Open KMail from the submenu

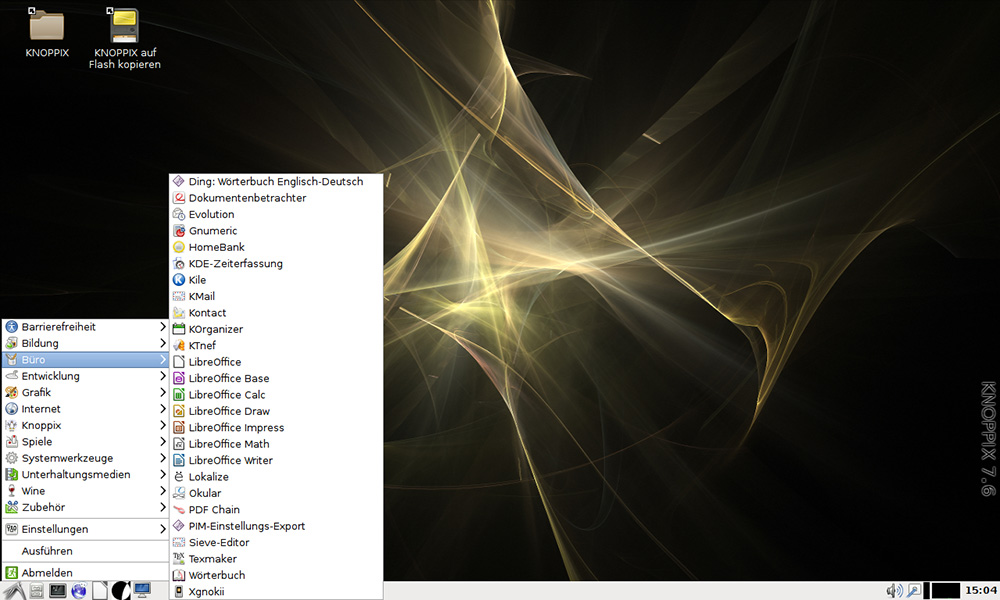[276, 296]
